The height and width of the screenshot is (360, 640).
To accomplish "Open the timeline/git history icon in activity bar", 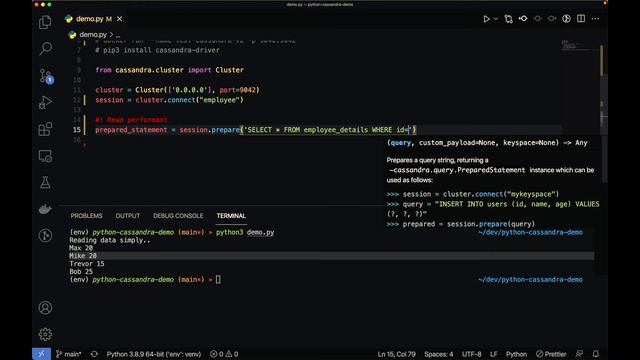I will click(x=45, y=236).
